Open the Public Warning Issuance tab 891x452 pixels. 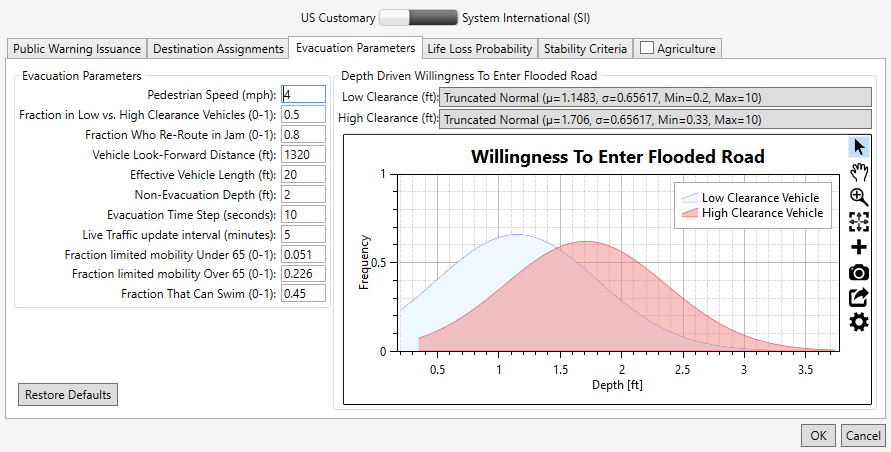pyautogui.click(x=77, y=49)
